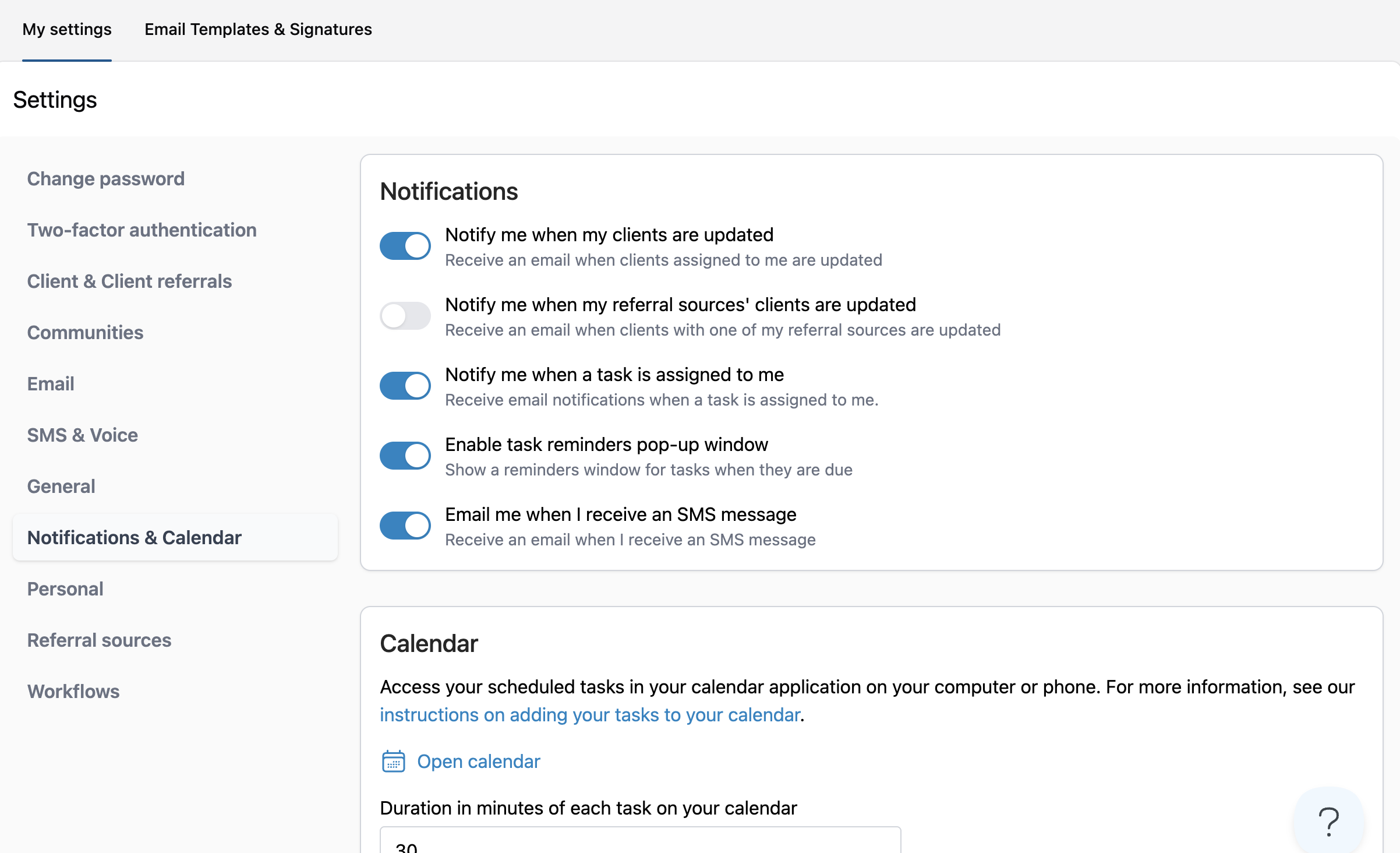Switch to Email Templates & Signatures tab

point(258,29)
